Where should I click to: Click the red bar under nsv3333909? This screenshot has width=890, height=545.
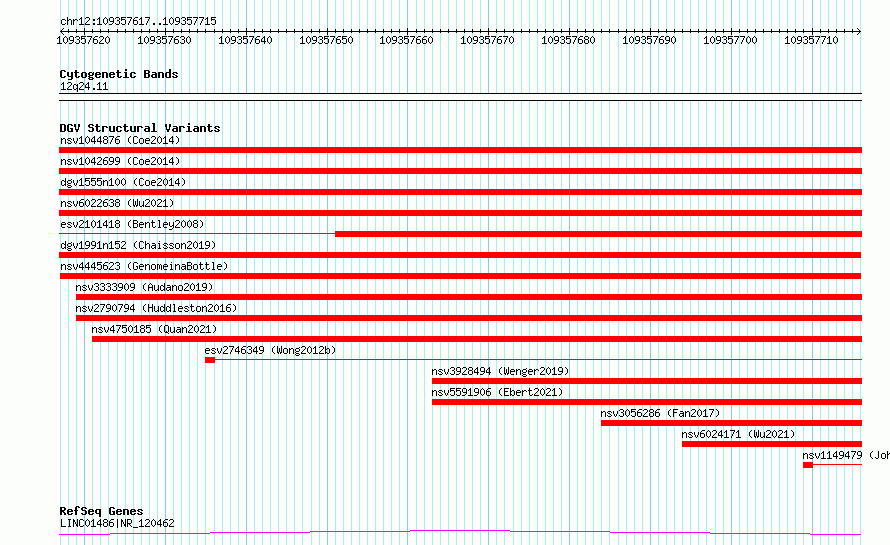pyautogui.click(x=469, y=297)
